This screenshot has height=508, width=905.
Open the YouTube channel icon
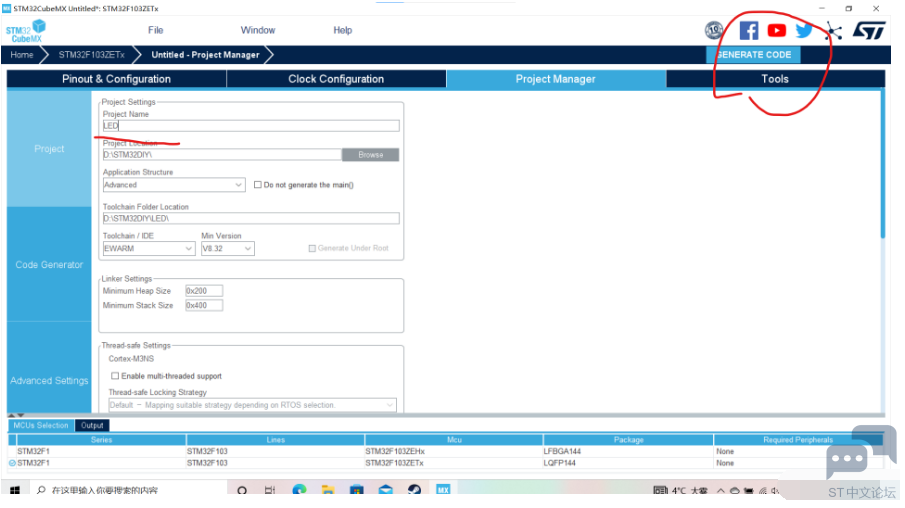tap(776, 30)
